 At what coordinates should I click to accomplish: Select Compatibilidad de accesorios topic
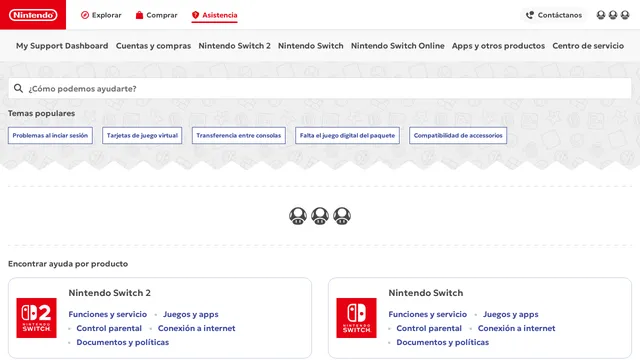[458, 136]
